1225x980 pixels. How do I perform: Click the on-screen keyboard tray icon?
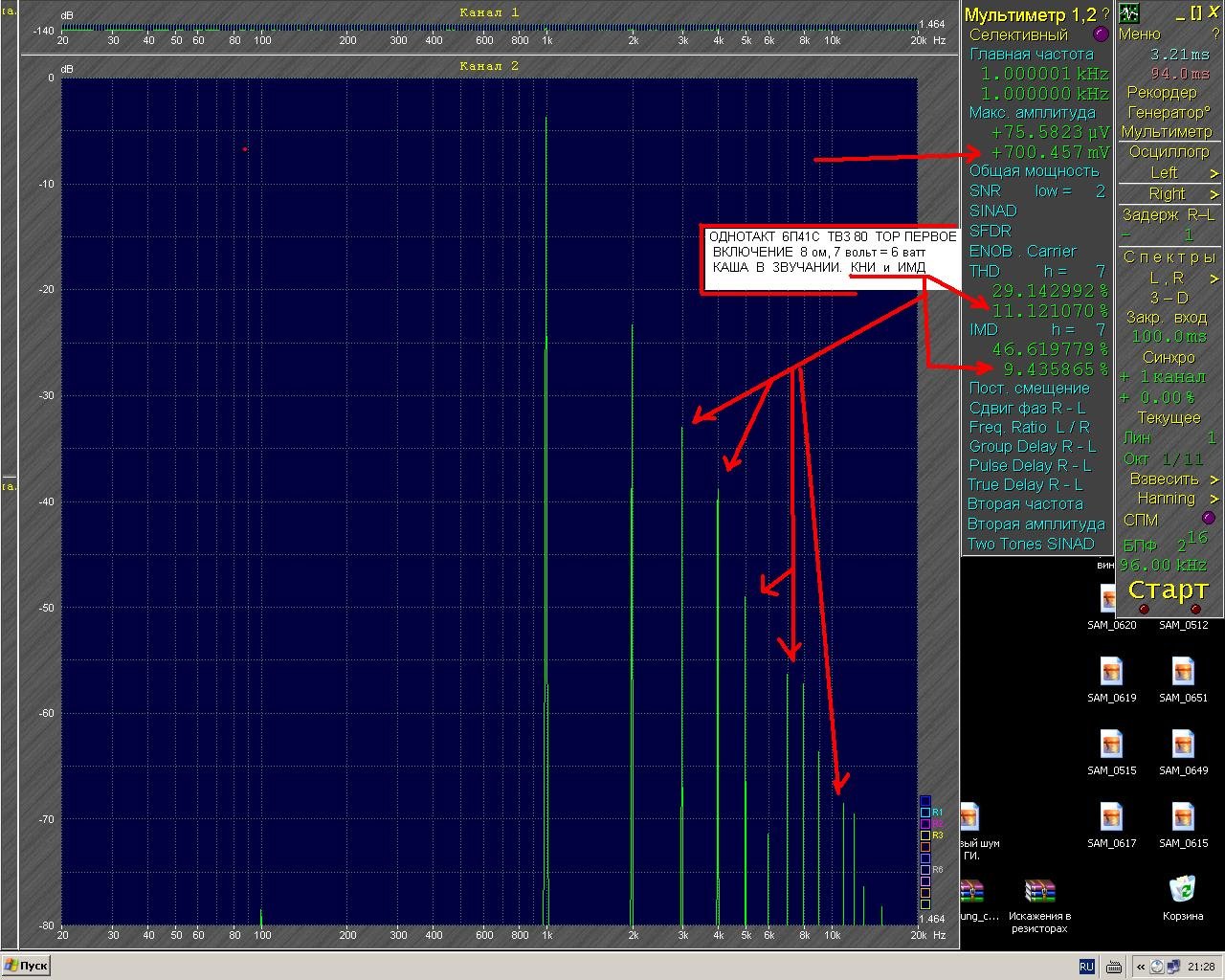point(1114,967)
